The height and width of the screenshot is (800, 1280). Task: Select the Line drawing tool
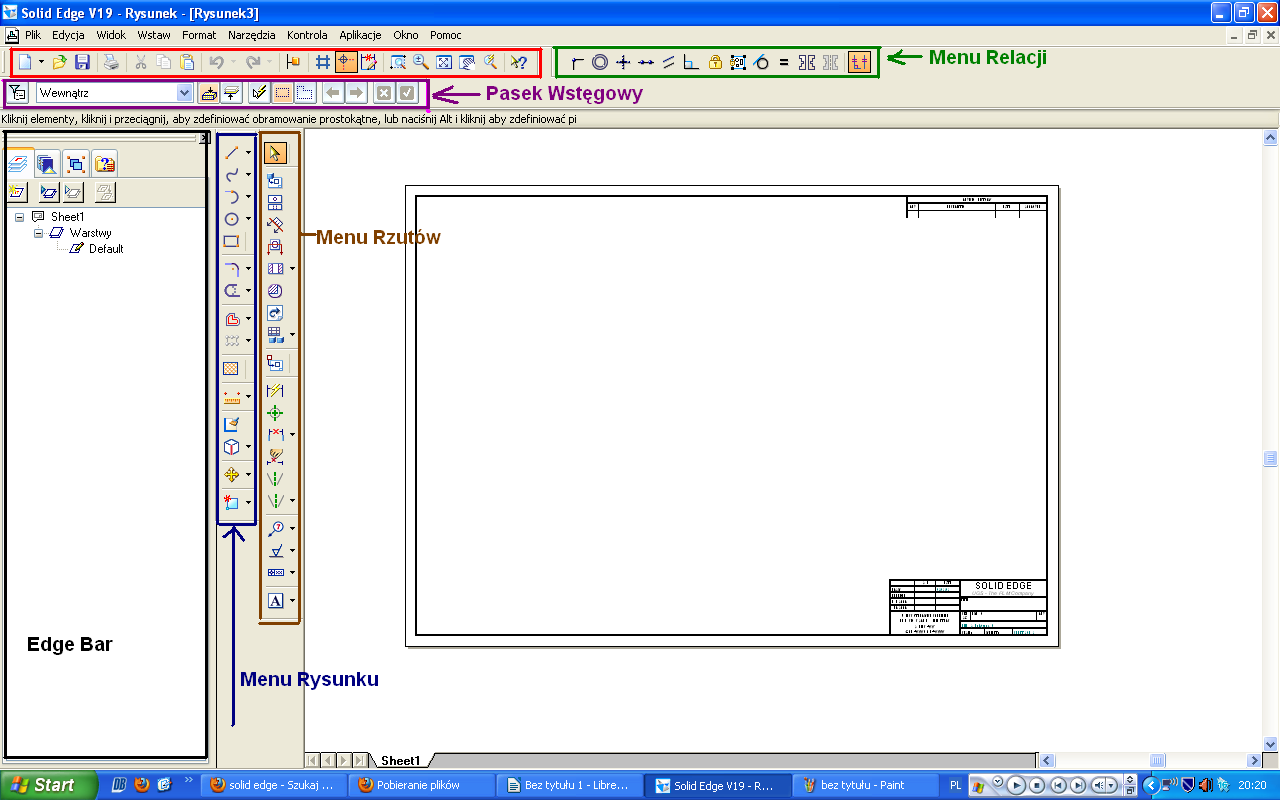click(231, 153)
